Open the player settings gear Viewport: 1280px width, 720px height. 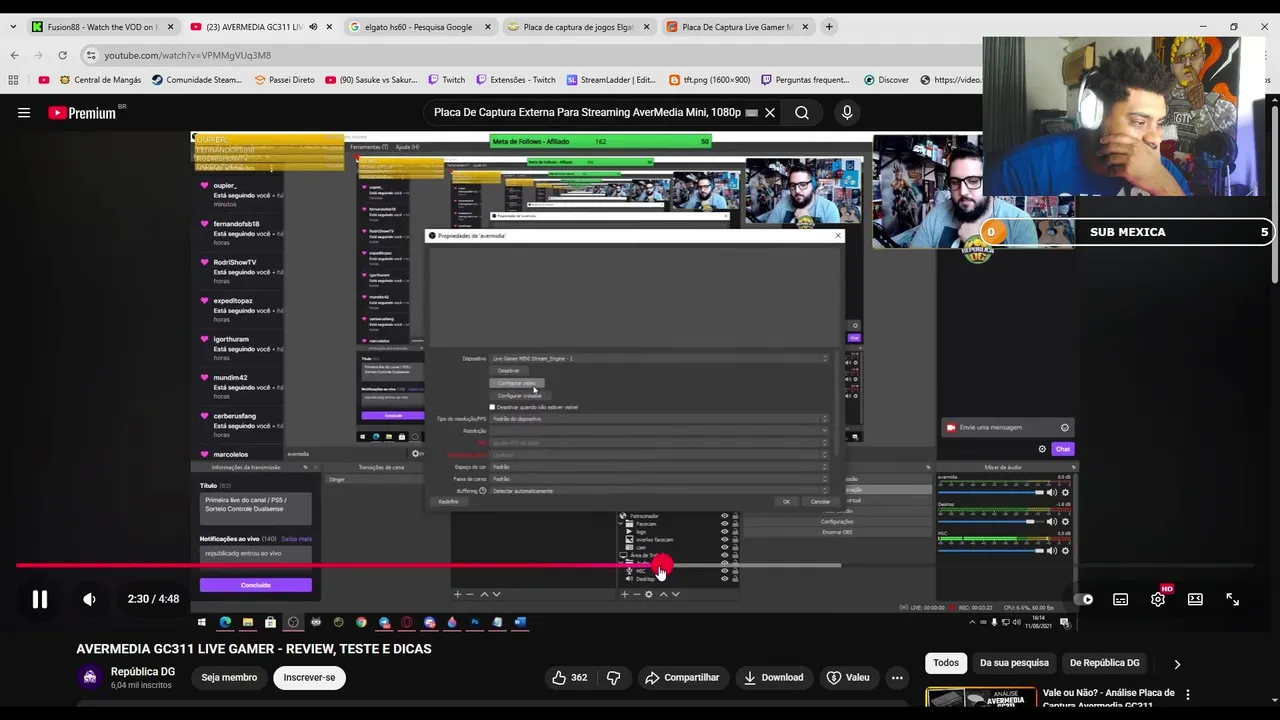[x=1158, y=599]
